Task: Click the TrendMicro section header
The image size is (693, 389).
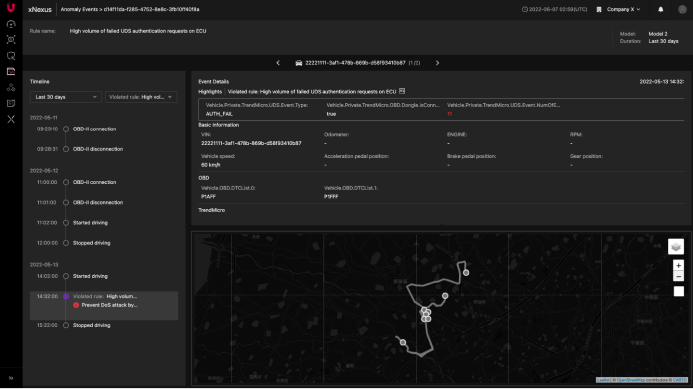Action: pyautogui.click(x=212, y=210)
